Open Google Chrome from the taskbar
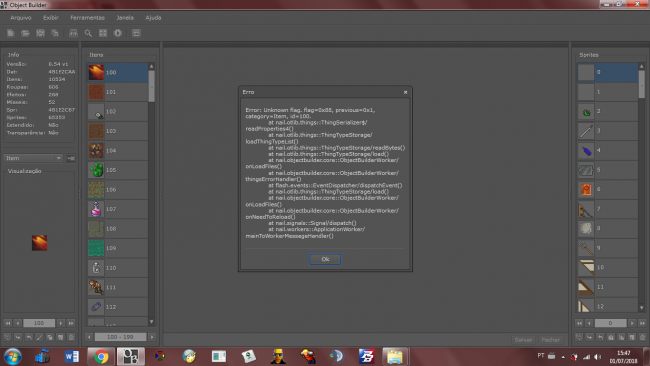The width and height of the screenshot is (650, 366). tap(101, 356)
